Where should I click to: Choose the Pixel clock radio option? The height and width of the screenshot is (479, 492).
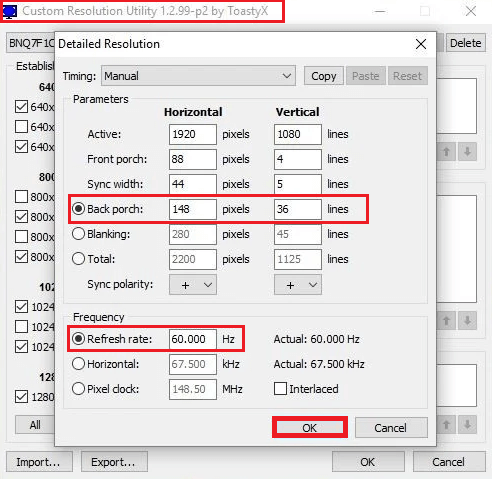[x=78, y=389]
